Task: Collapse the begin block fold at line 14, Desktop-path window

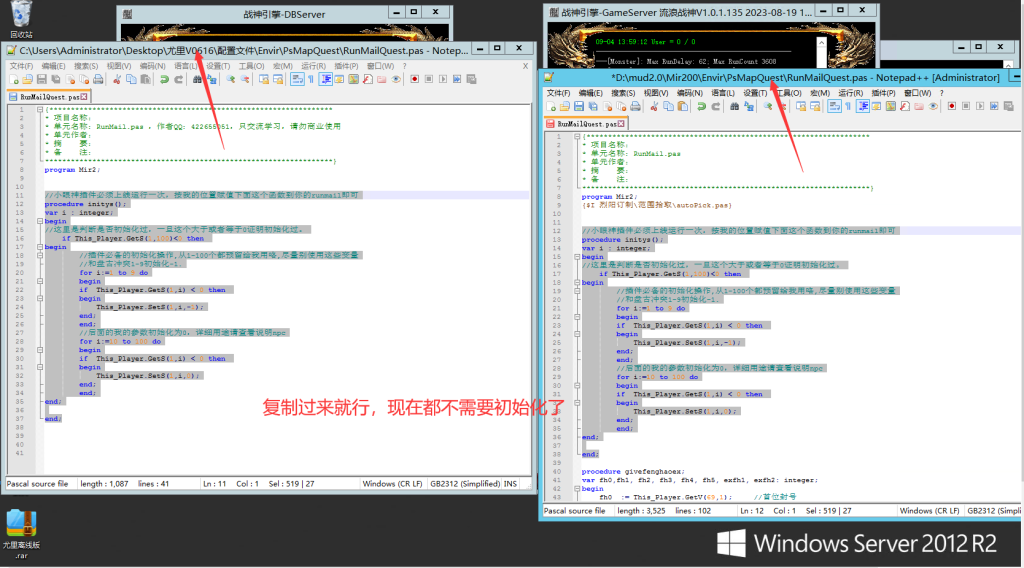Action: pyautogui.click(x=39, y=222)
